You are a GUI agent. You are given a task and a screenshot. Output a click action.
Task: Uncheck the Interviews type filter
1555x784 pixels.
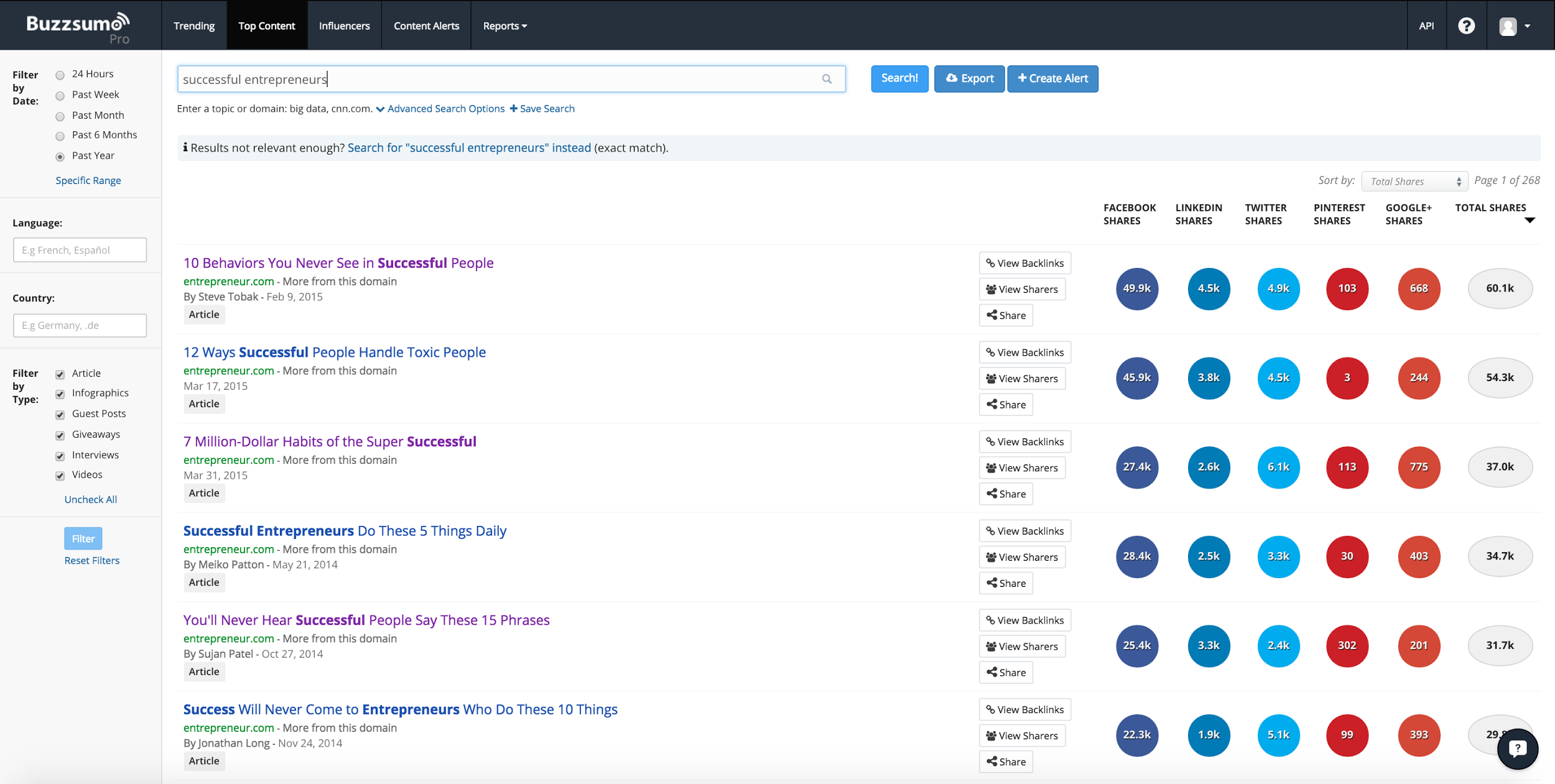click(x=60, y=456)
